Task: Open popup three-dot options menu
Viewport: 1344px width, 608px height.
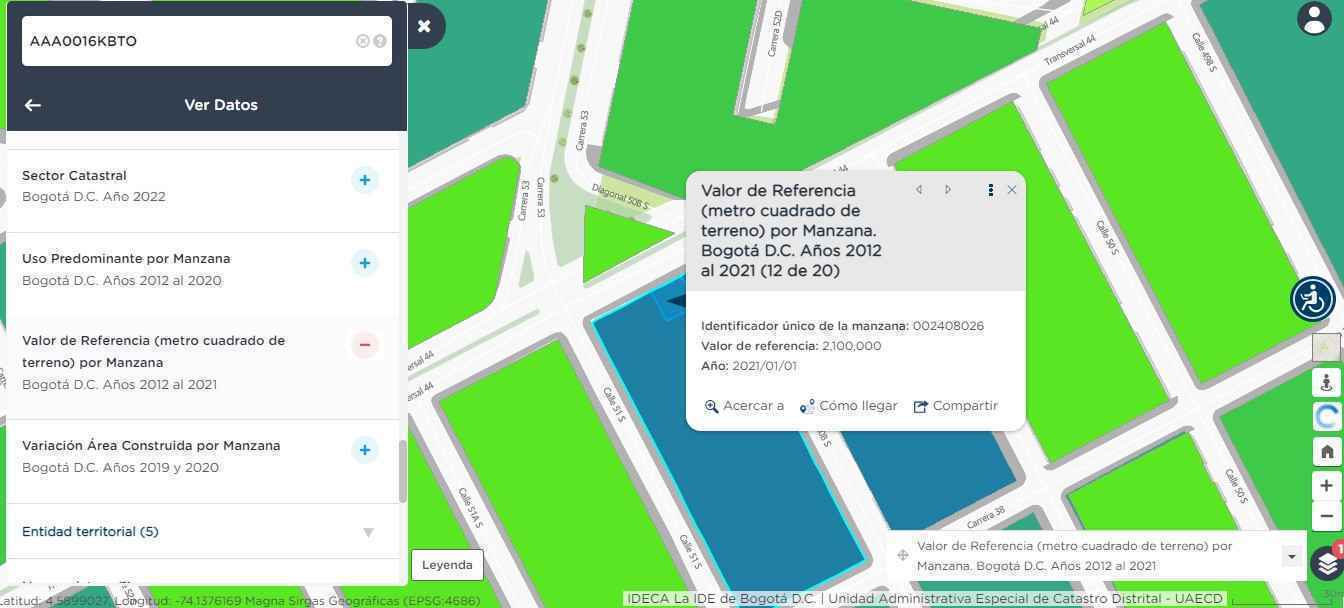Action: click(990, 190)
